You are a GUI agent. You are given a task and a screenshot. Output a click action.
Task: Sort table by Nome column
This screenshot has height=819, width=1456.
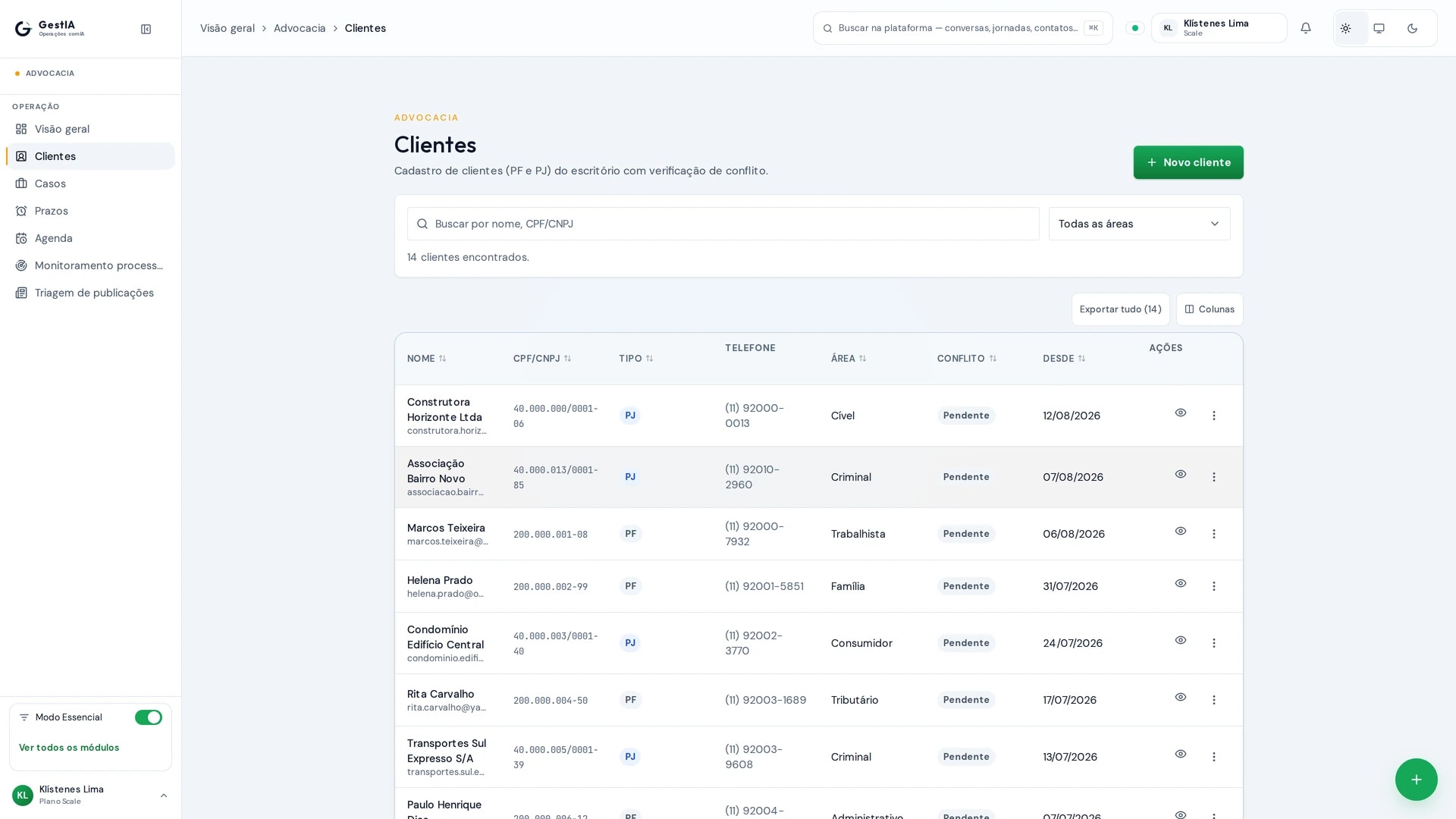click(426, 359)
